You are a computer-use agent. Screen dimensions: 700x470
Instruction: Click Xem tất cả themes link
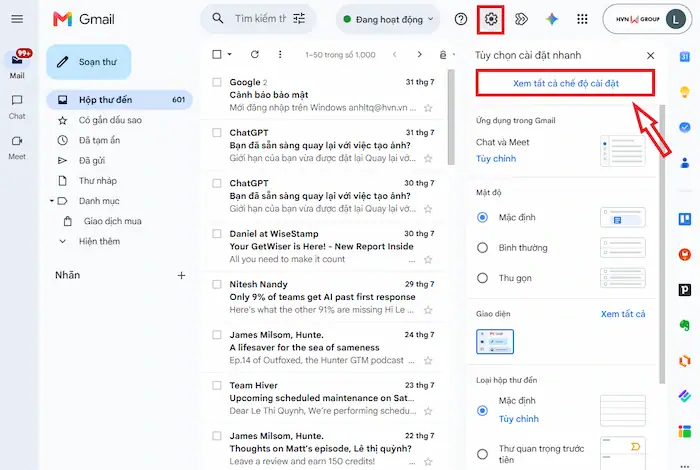[623, 314]
